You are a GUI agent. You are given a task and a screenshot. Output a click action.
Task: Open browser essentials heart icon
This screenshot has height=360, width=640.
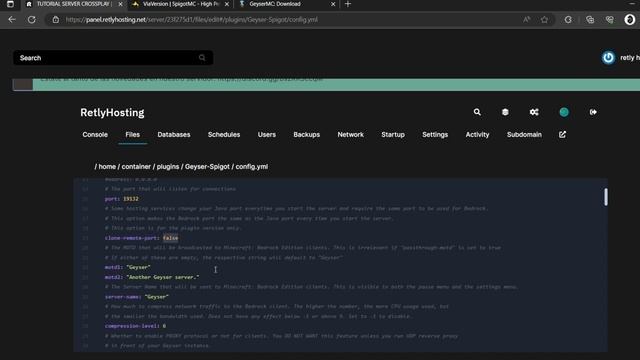coord(610,20)
